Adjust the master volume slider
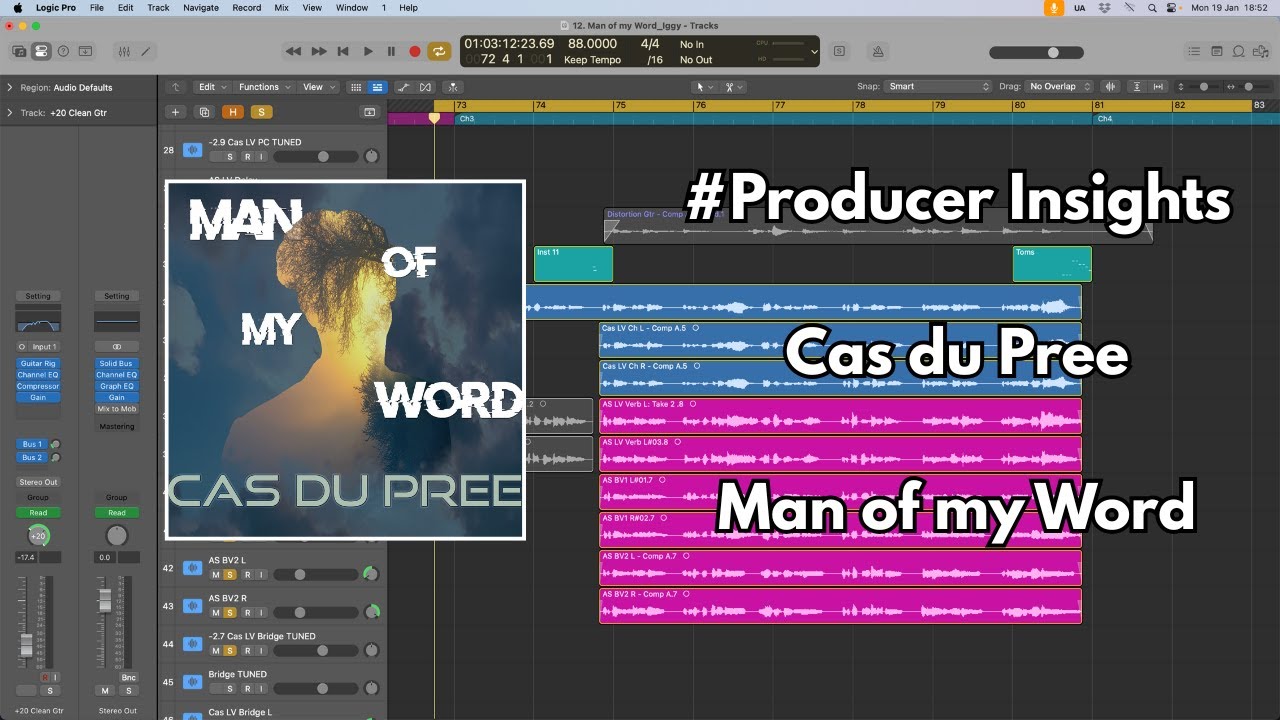 (1037, 52)
